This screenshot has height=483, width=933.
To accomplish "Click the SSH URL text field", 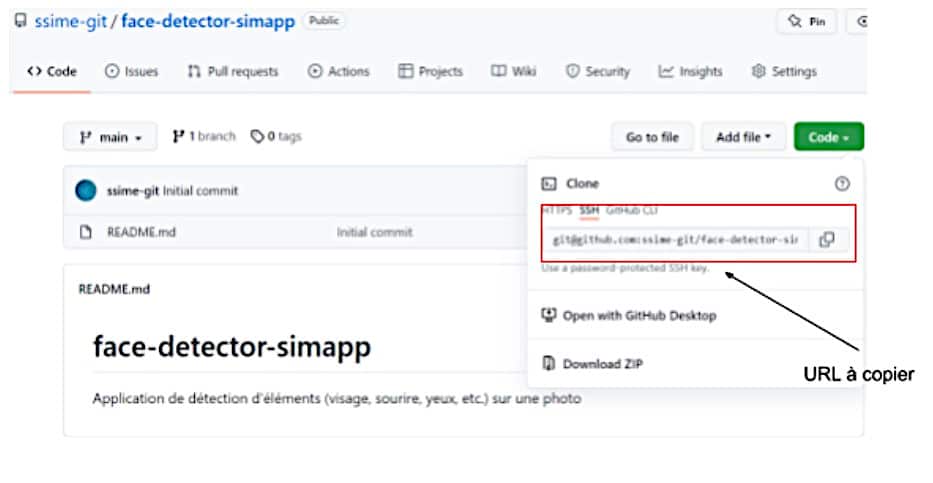I will coord(674,240).
